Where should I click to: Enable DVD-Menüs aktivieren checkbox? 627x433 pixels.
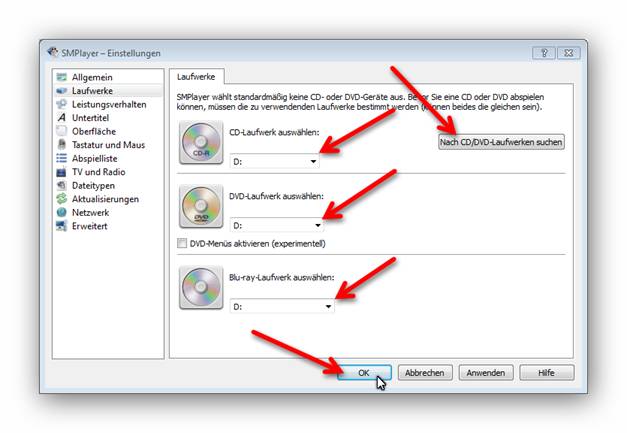tap(182, 243)
